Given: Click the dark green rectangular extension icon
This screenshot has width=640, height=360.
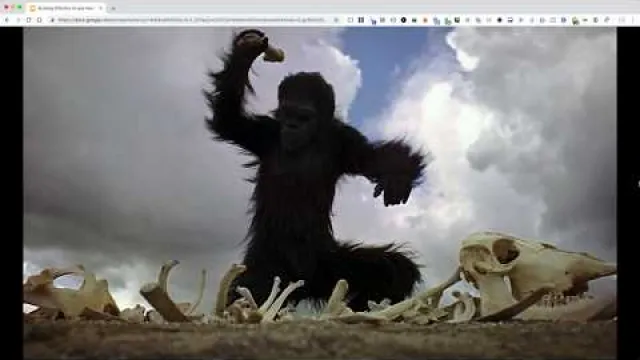Looking at the screenshot, I should tap(414, 20).
